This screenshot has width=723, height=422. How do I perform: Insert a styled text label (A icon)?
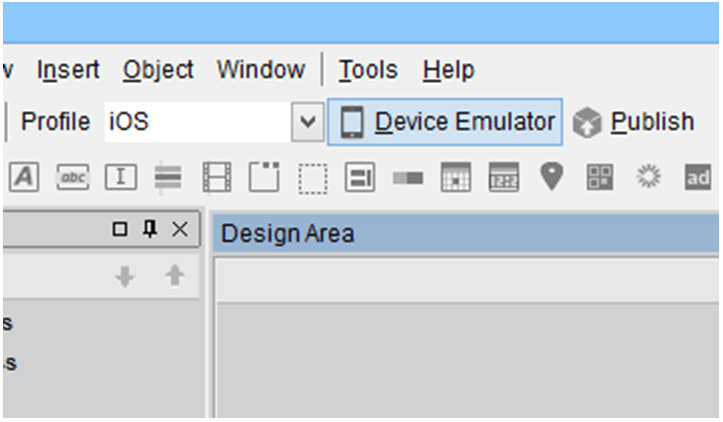click(24, 177)
